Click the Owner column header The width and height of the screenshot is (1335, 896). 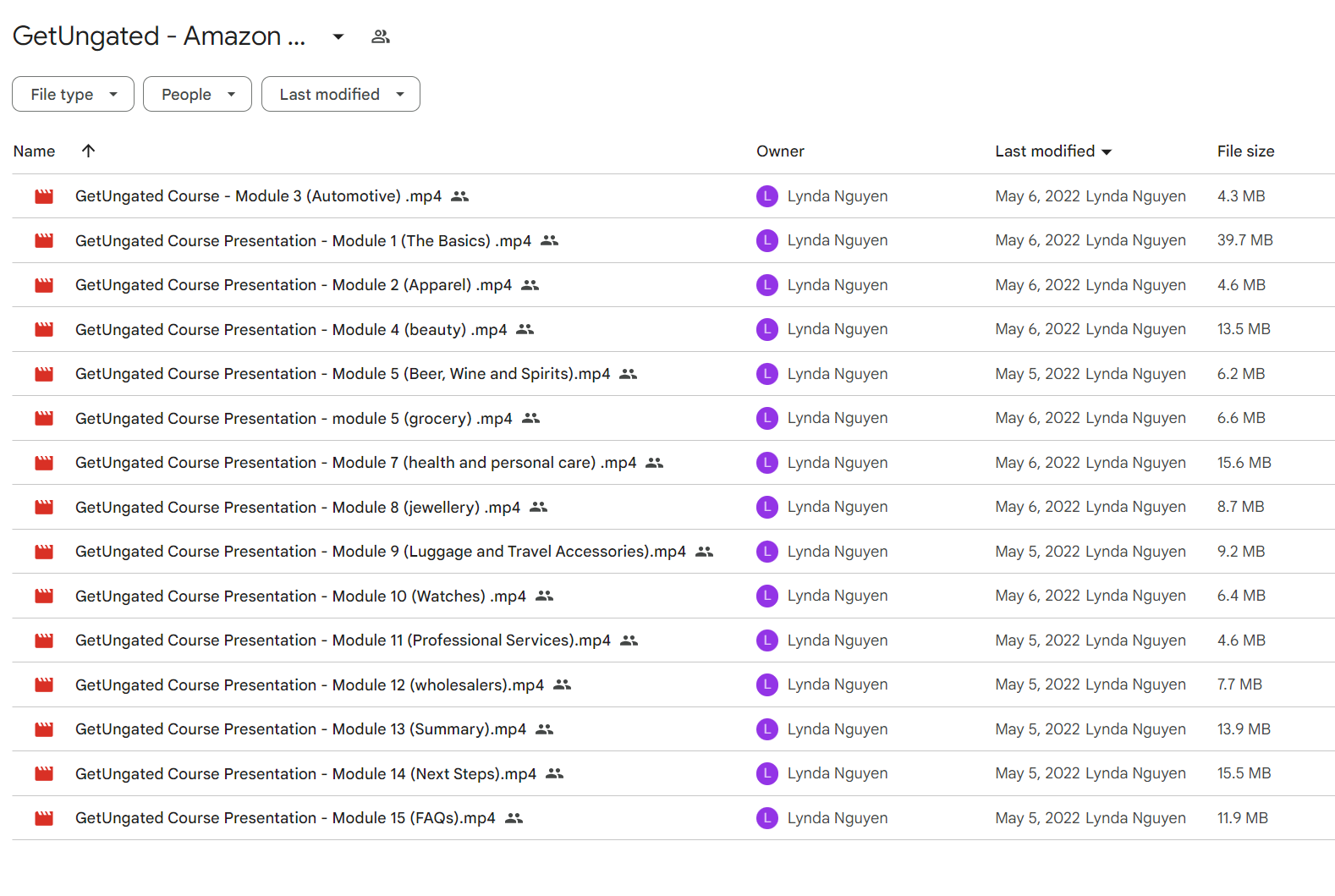click(x=780, y=151)
